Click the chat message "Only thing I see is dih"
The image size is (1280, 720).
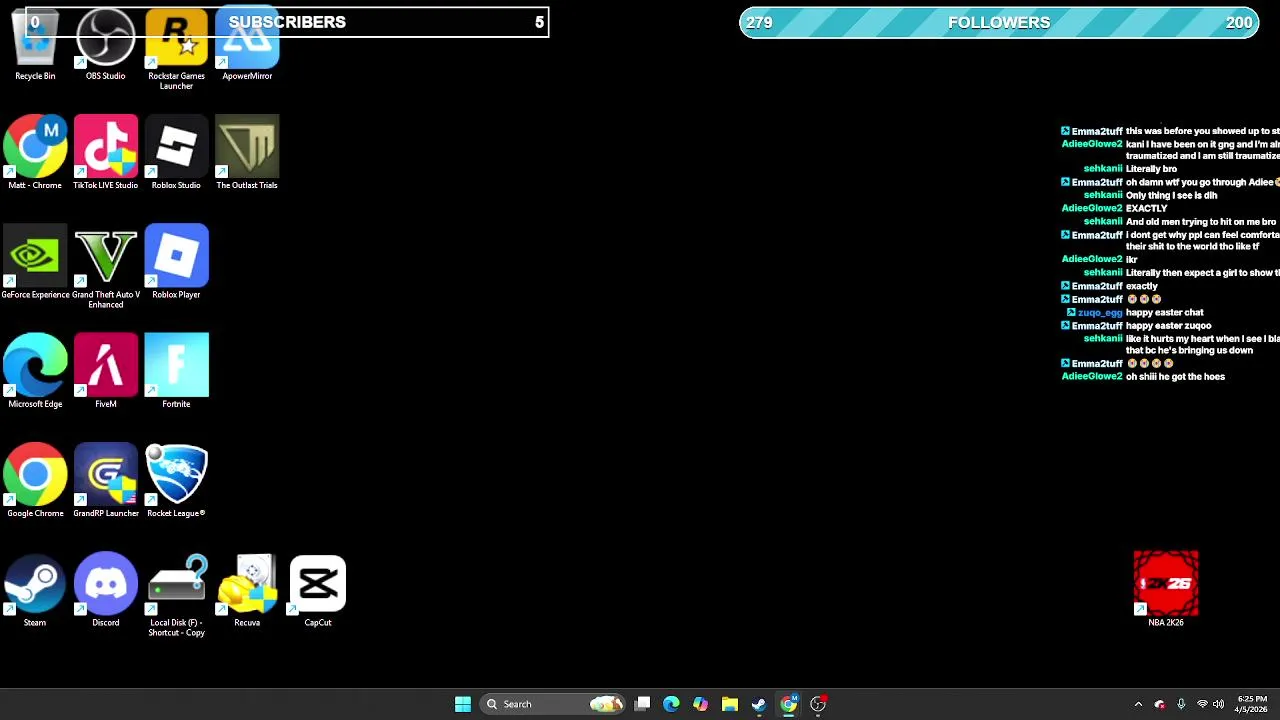(x=1171, y=195)
